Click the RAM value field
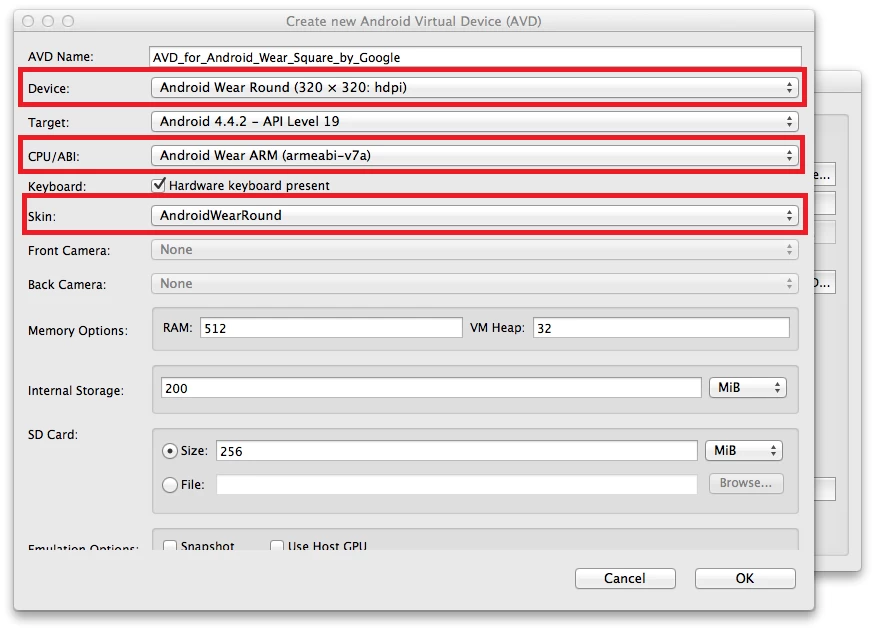 tap(331, 328)
